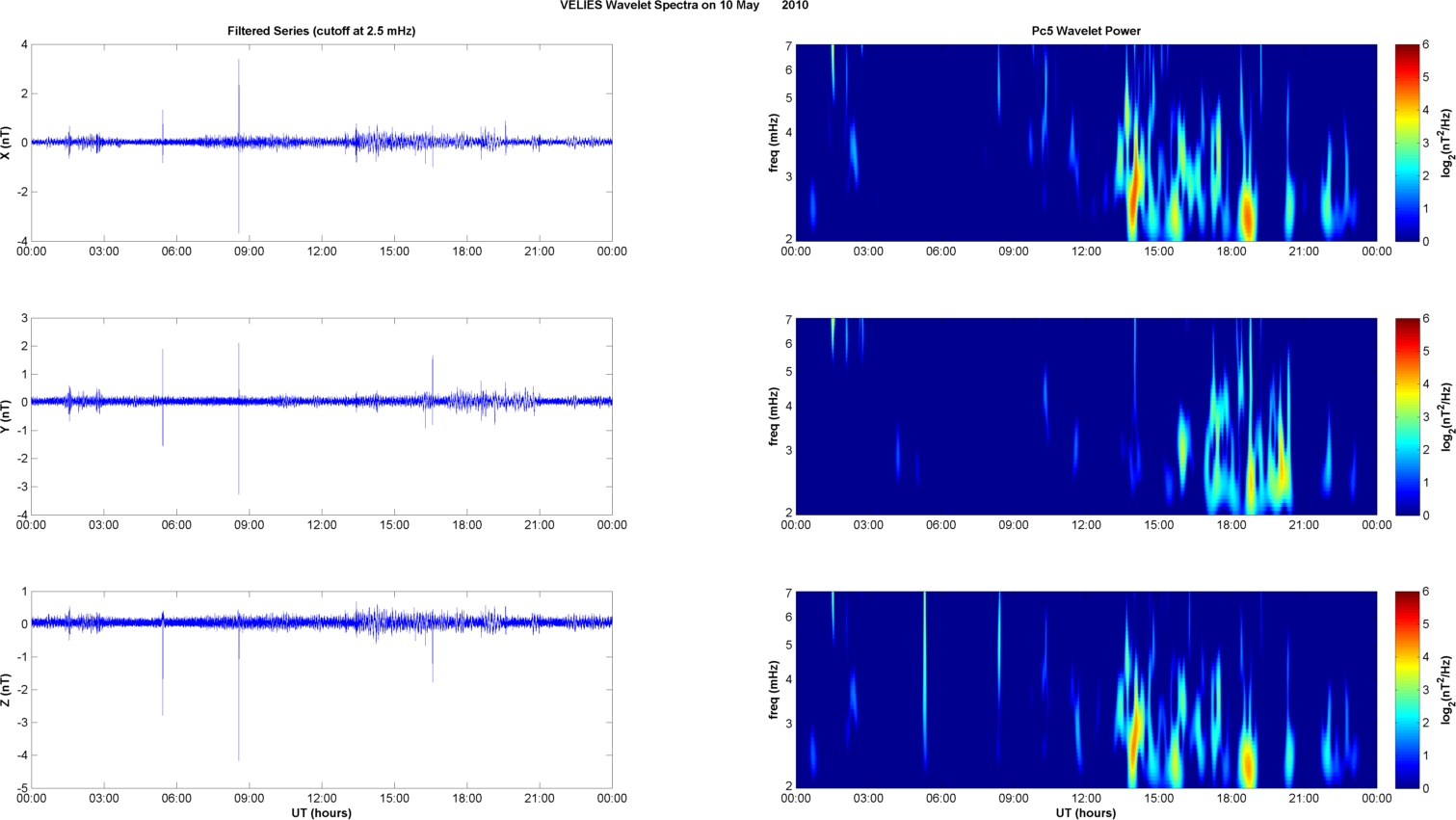Screen dimensions: 1456x820
Task: Click the middle spectrogram's colorbar
Action: tap(1407, 416)
